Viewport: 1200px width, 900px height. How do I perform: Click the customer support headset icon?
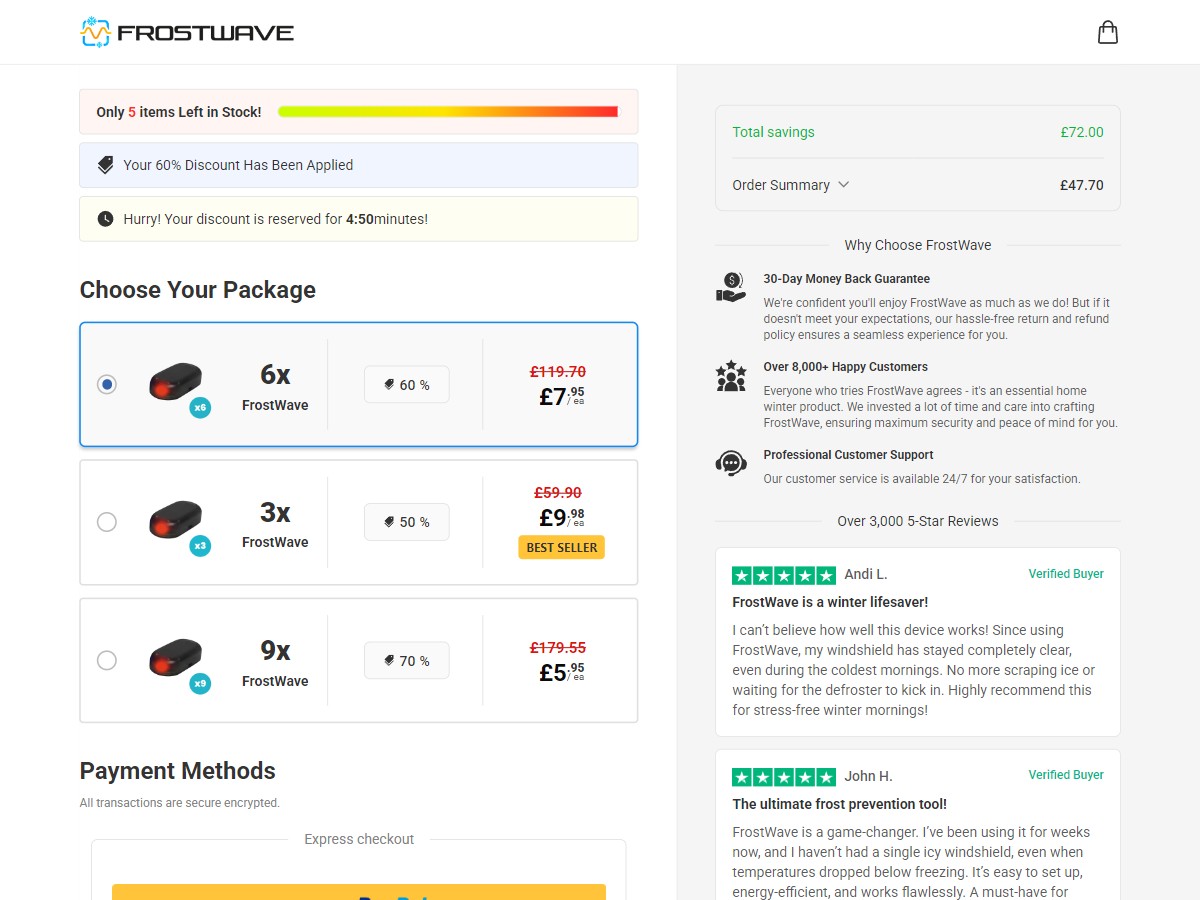pos(731,463)
